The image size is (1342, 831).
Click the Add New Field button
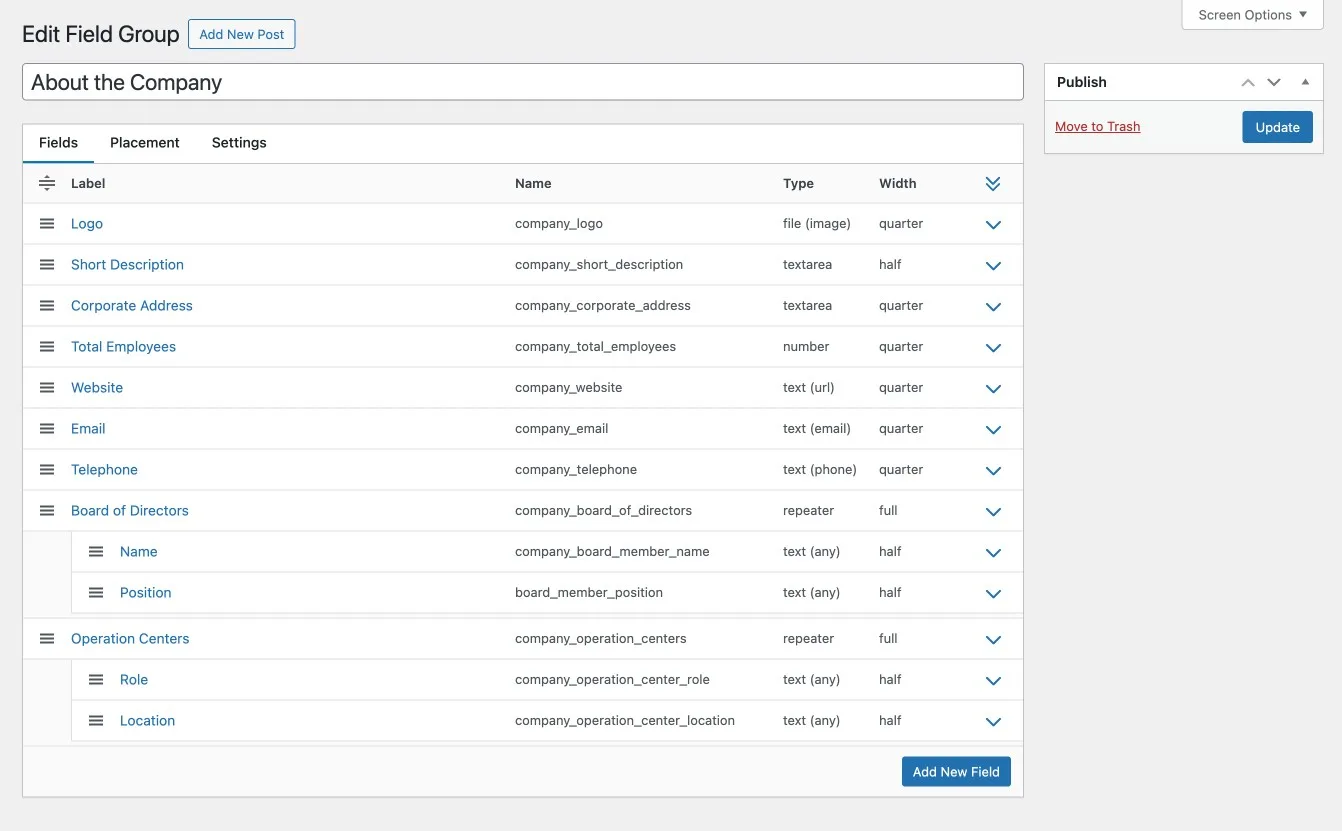click(x=956, y=772)
